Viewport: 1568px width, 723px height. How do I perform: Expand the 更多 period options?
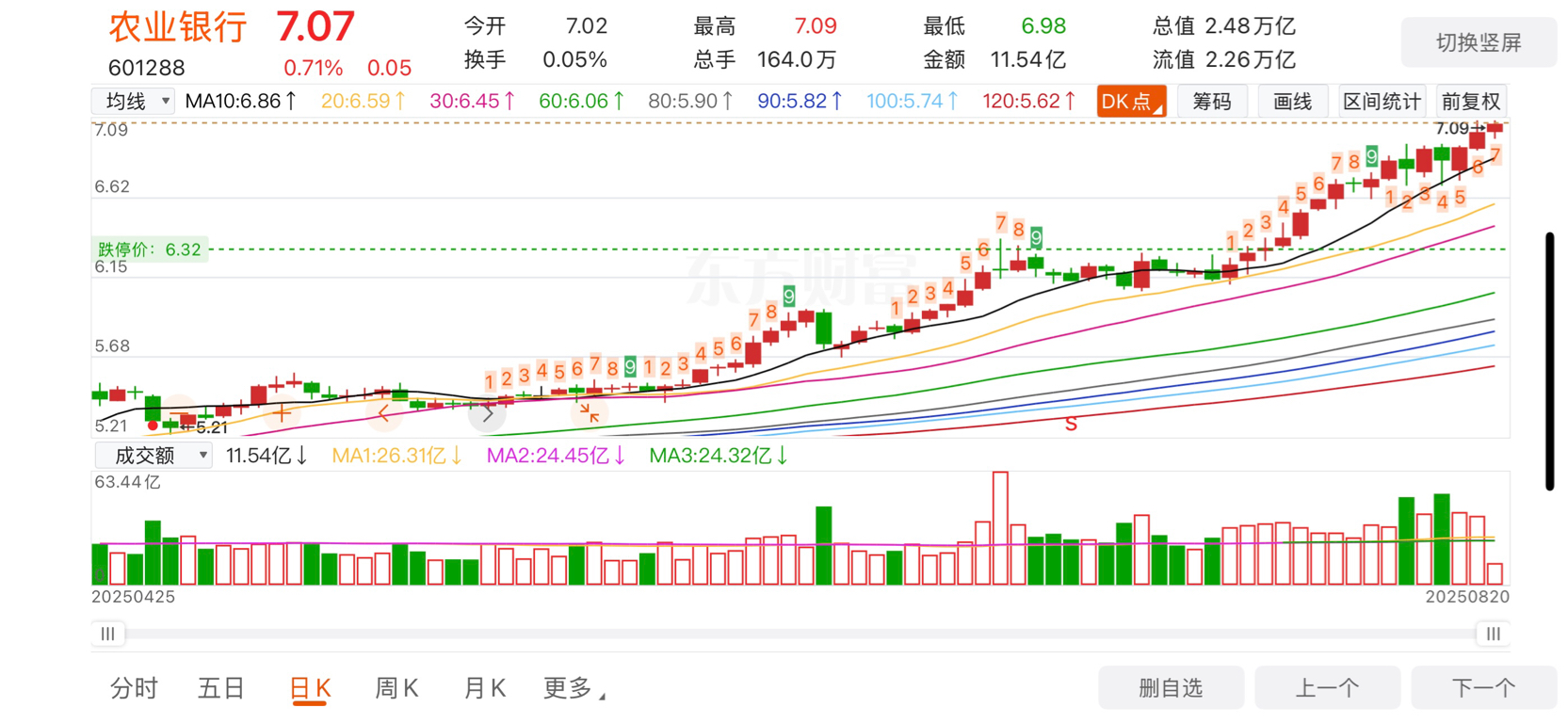tap(574, 688)
